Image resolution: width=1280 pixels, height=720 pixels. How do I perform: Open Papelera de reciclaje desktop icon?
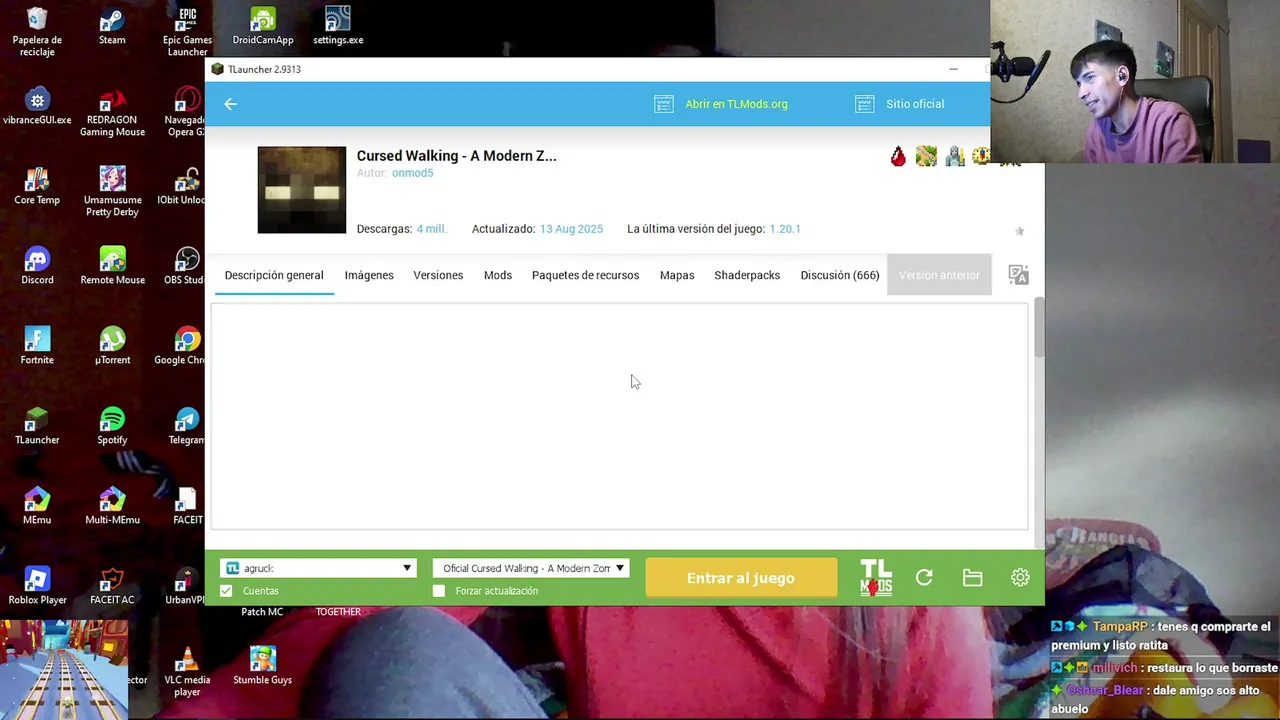[x=37, y=32]
